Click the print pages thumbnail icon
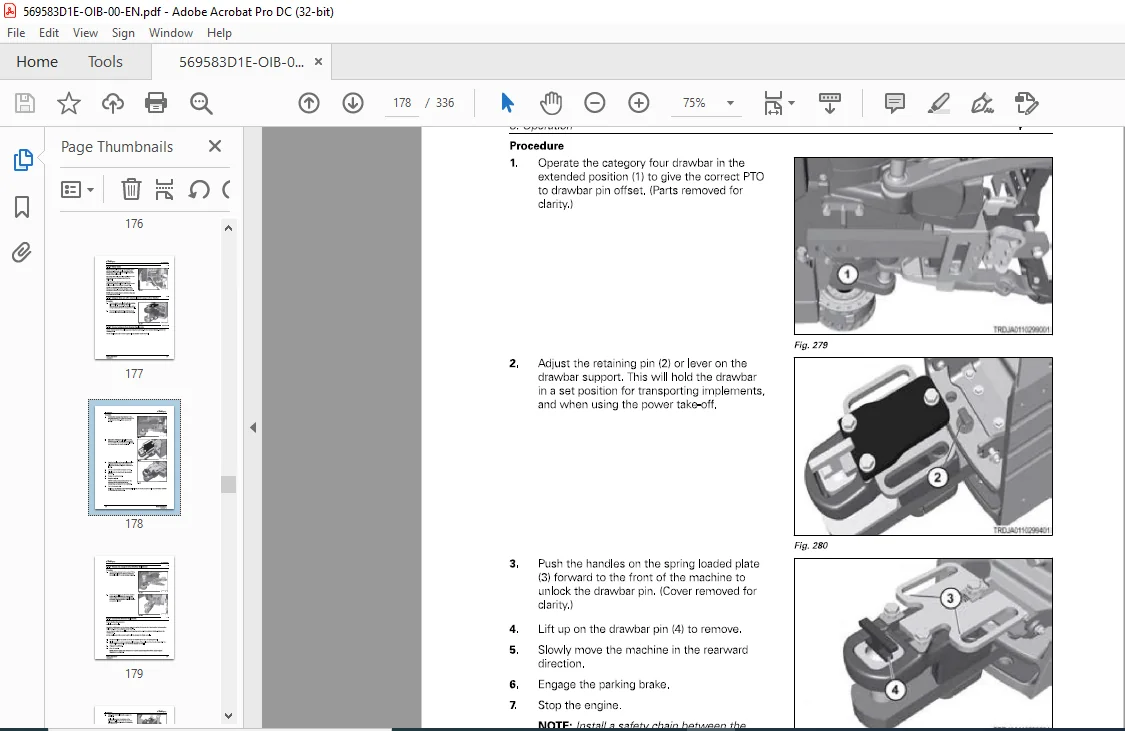The width and height of the screenshot is (1125, 731). coord(164,189)
